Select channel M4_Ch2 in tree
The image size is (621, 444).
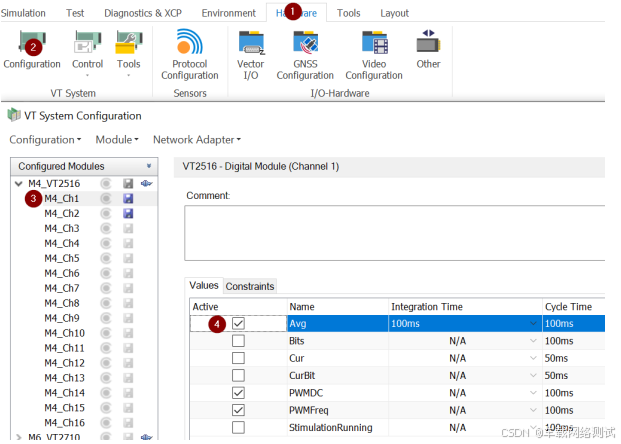point(62,213)
